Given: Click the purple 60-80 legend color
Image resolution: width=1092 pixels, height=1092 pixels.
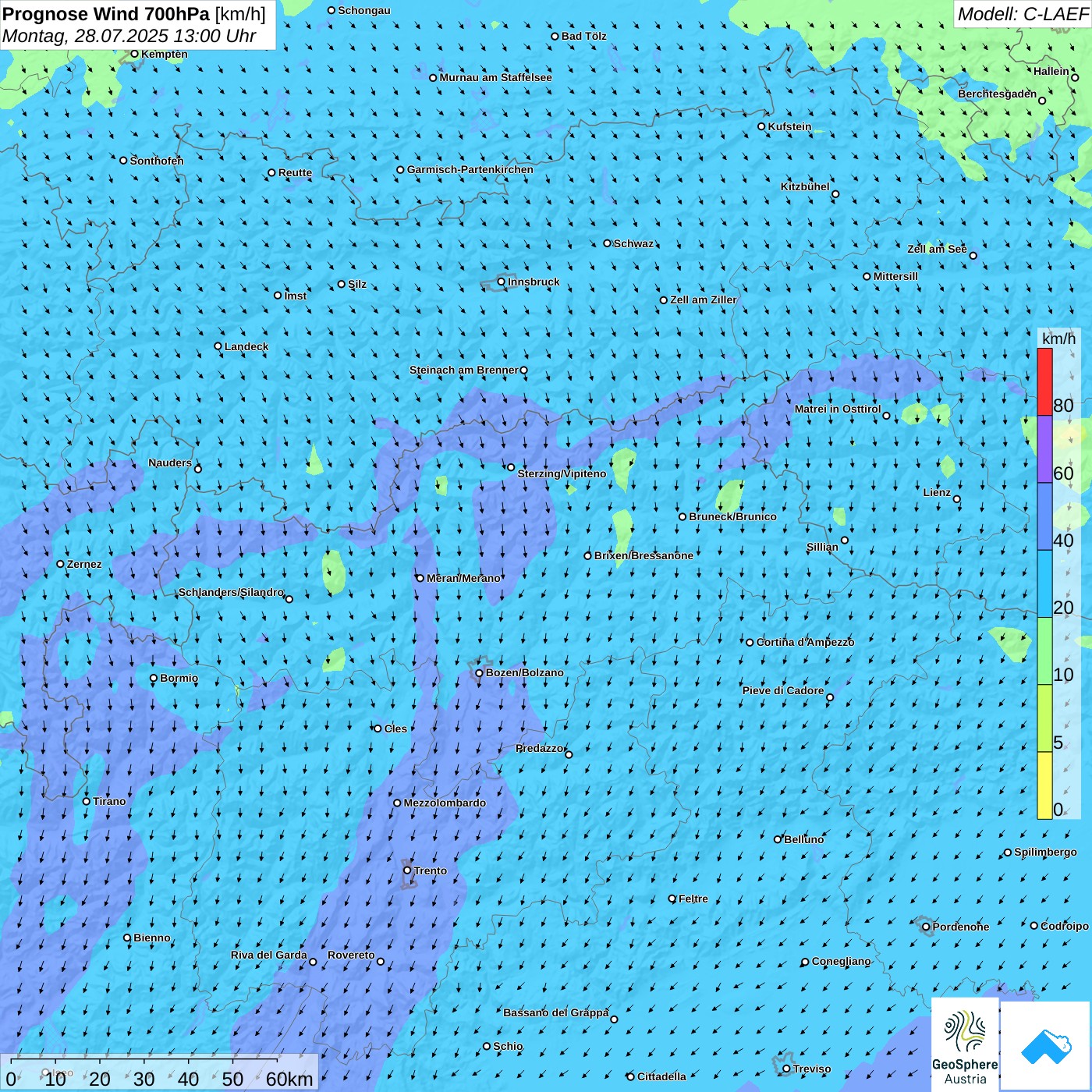Looking at the screenshot, I should pyautogui.click(x=1044, y=449).
